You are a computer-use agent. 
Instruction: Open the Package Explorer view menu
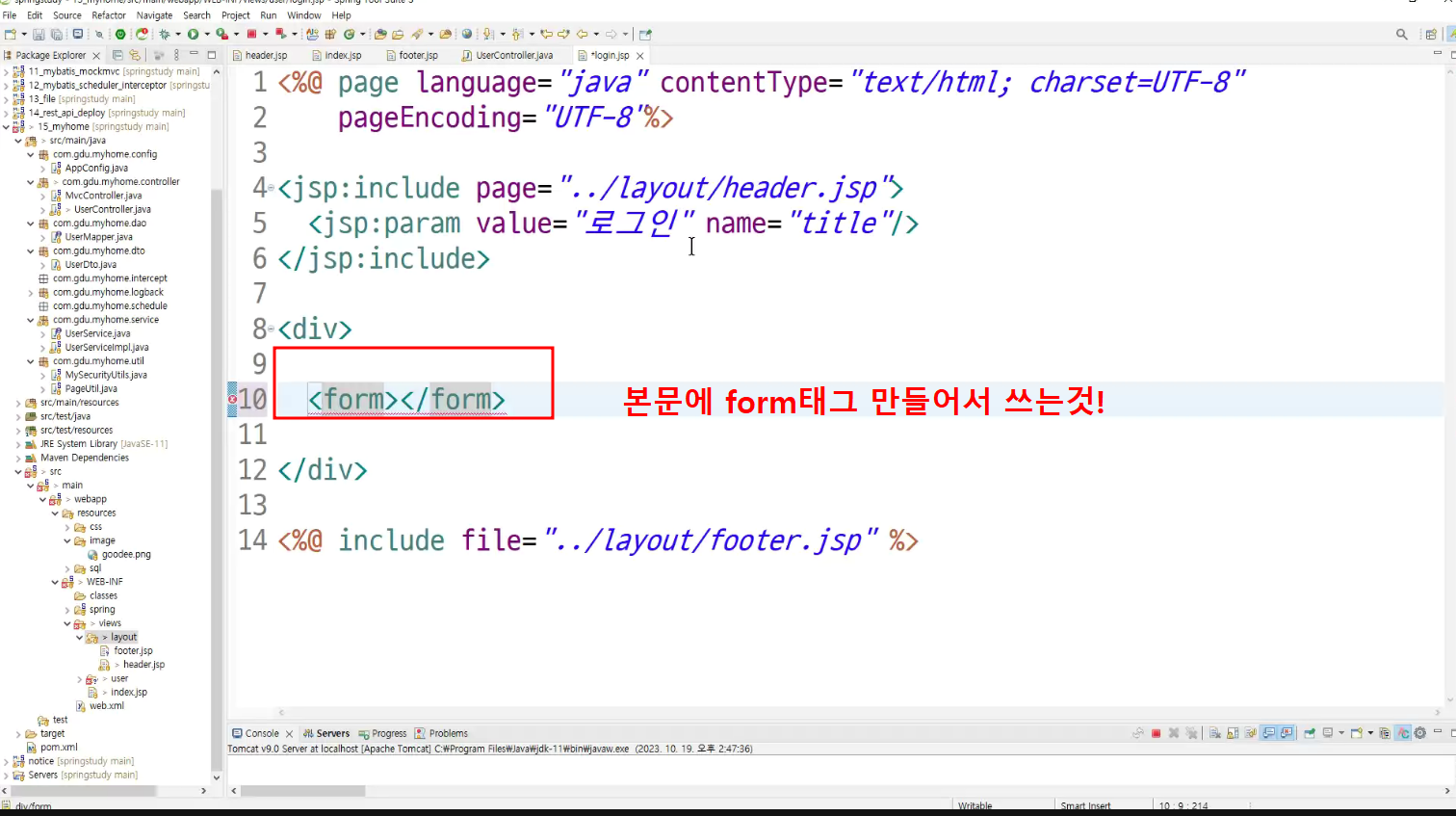(x=176, y=55)
